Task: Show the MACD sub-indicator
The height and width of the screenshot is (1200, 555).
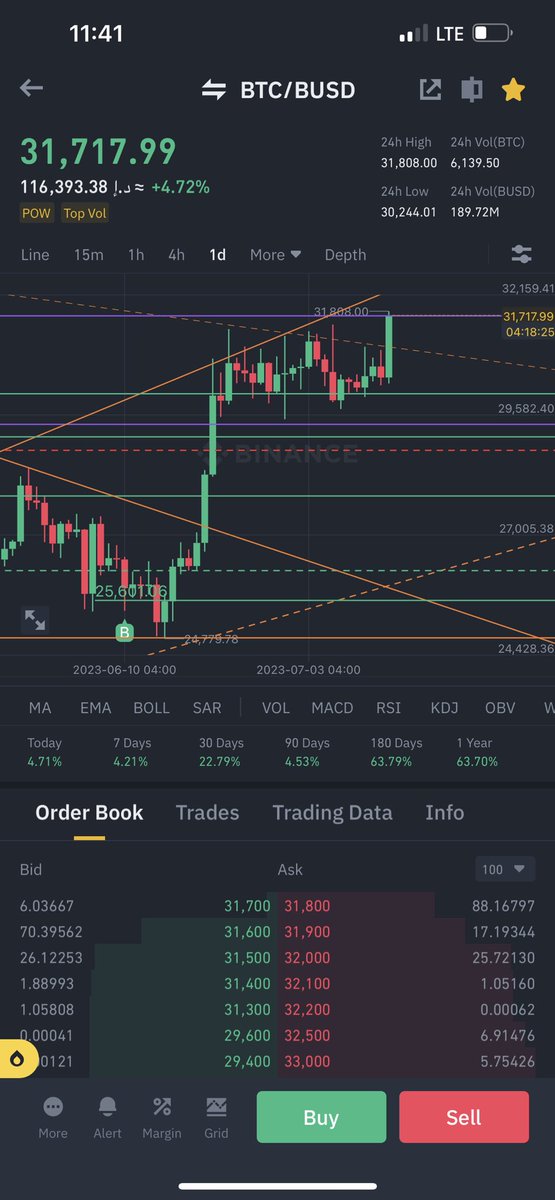Action: tap(332, 707)
